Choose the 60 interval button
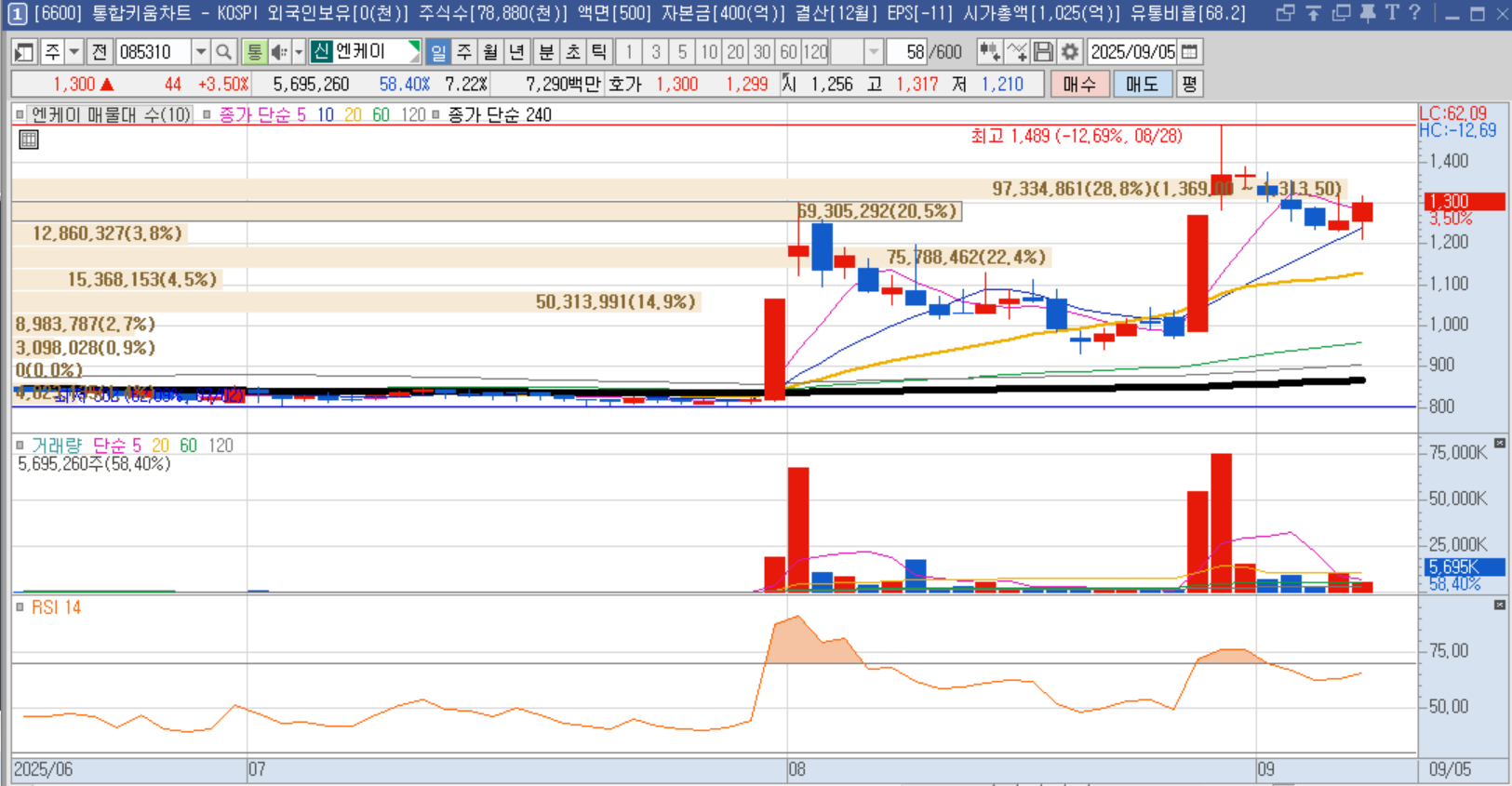 click(x=789, y=52)
